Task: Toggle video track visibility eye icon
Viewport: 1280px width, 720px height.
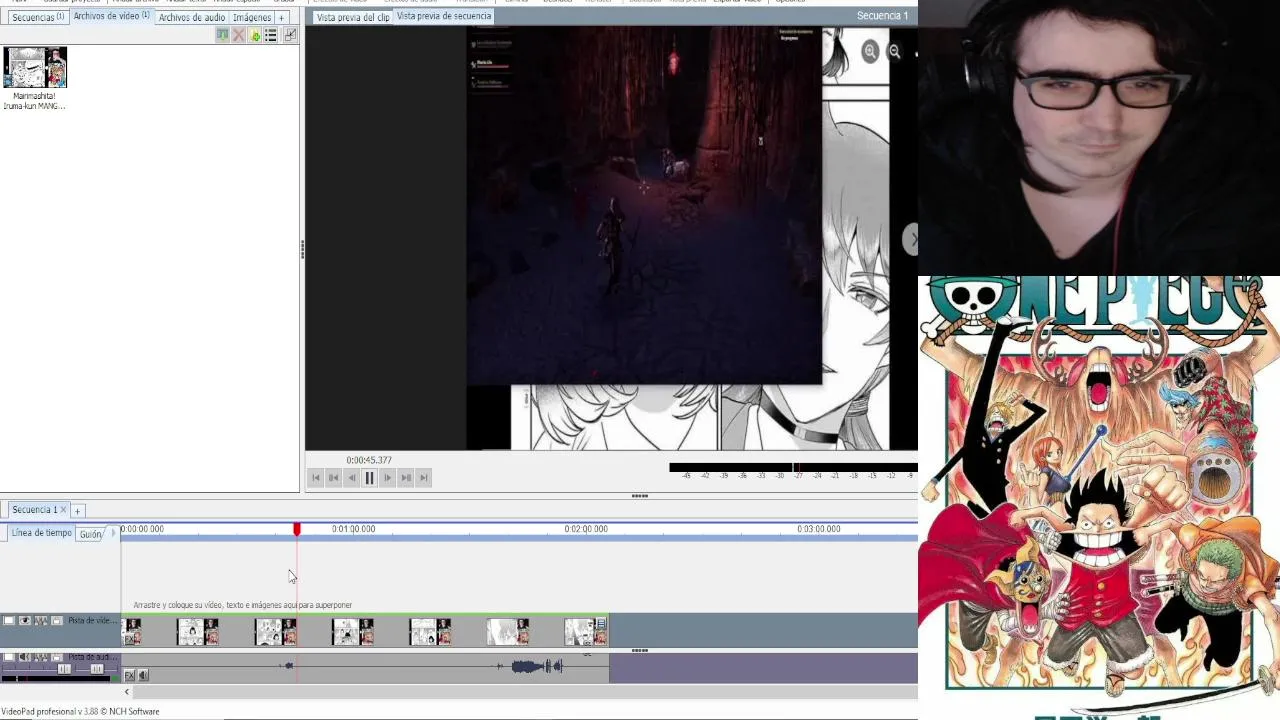Action: coord(25,621)
